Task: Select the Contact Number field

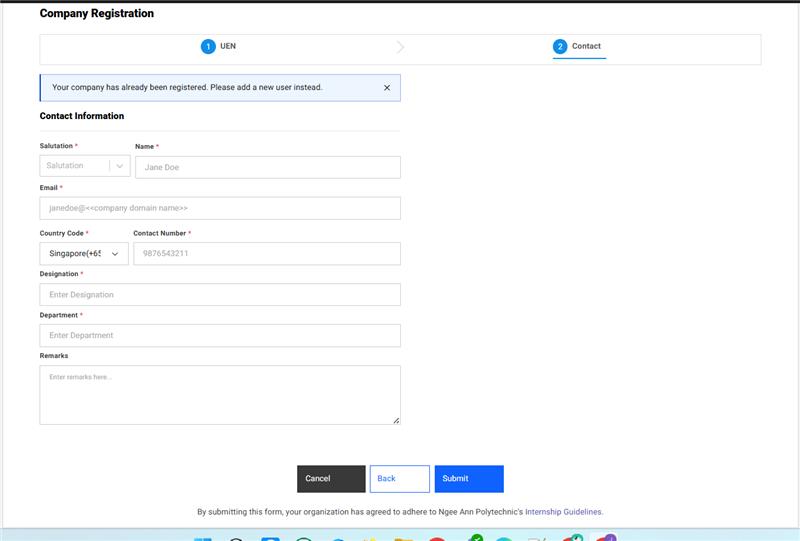Action: coord(266,254)
